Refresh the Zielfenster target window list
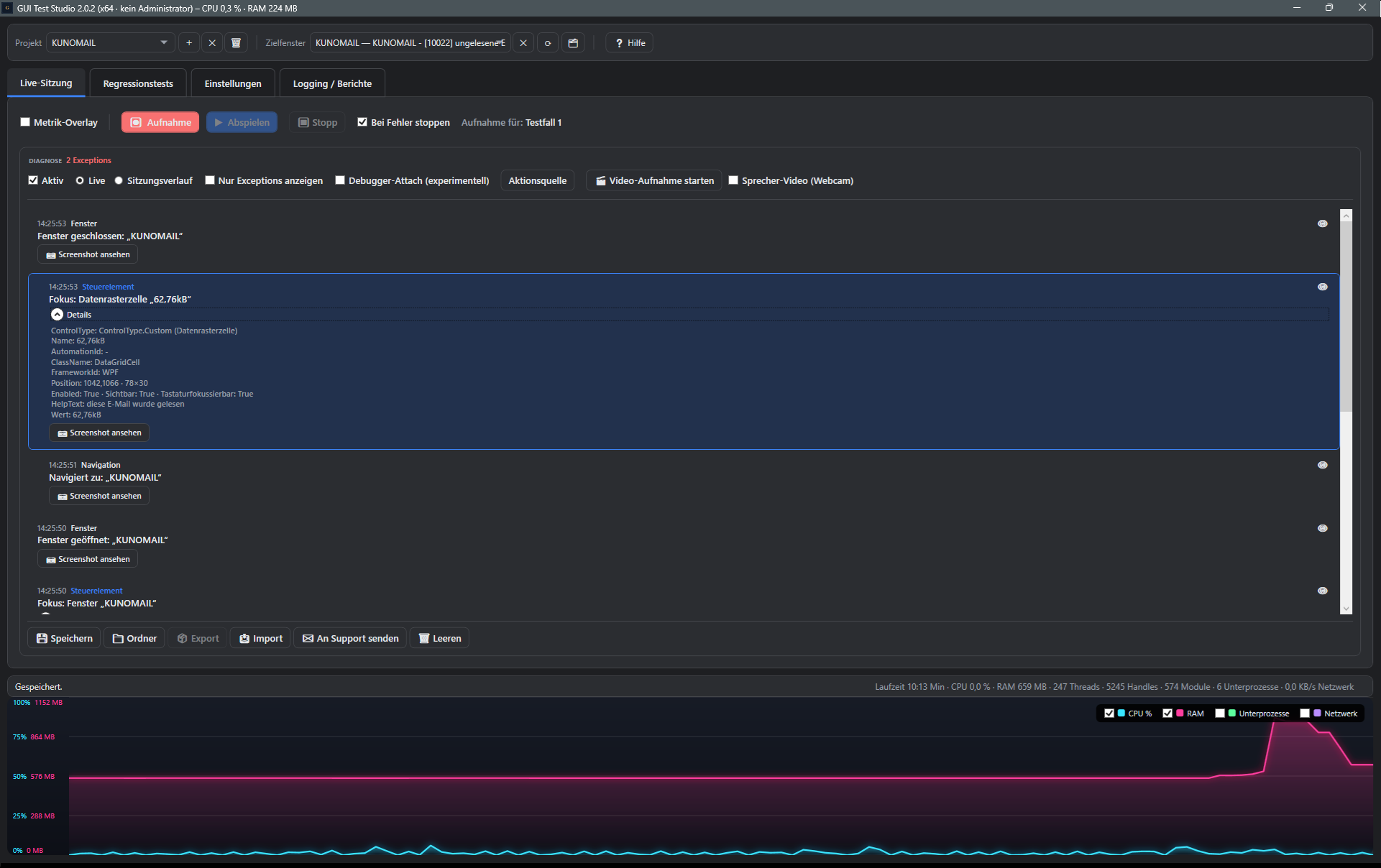 (x=548, y=43)
